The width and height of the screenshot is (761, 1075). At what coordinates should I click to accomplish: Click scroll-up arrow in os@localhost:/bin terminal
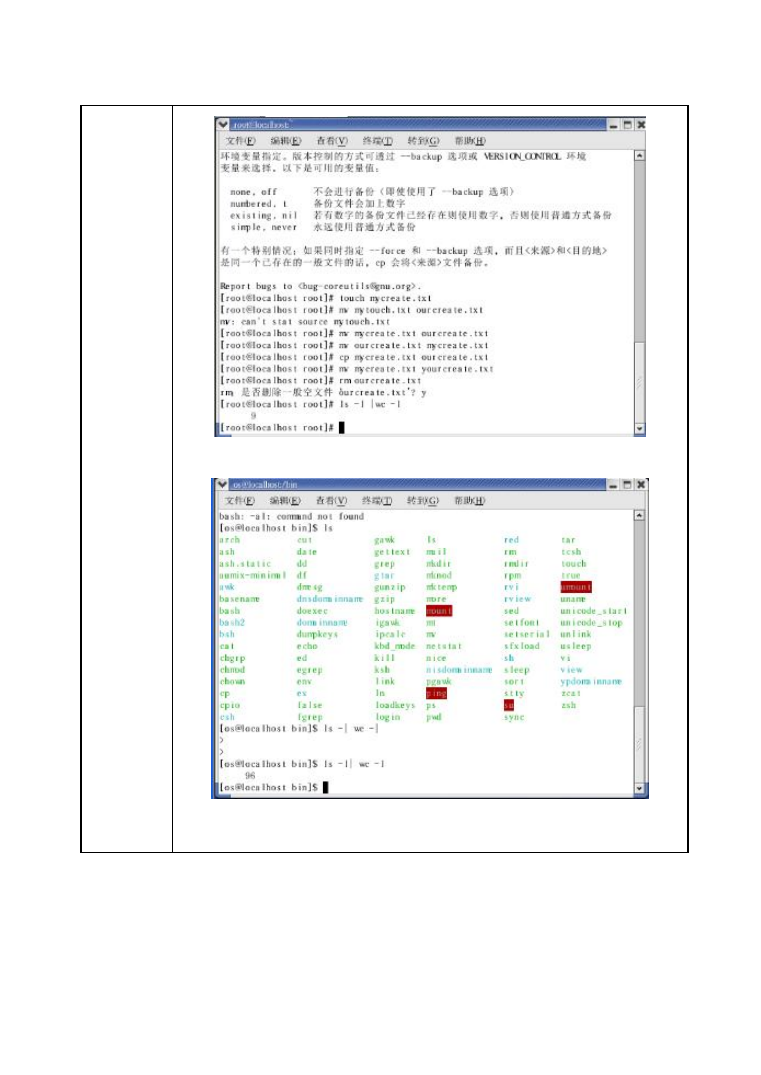pyautogui.click(x=639, y=515)
